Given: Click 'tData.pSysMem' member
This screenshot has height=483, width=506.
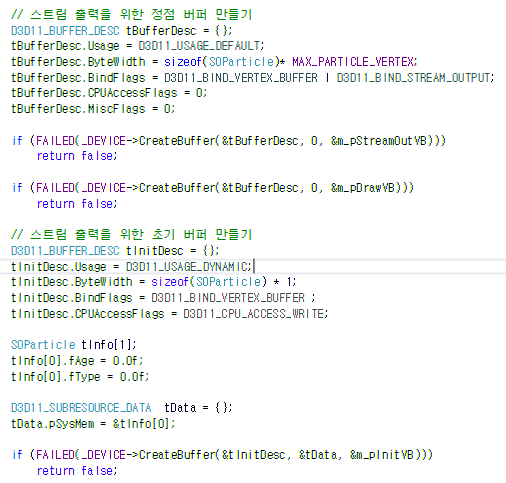Looking at the screenshot, I should point(53,424).
